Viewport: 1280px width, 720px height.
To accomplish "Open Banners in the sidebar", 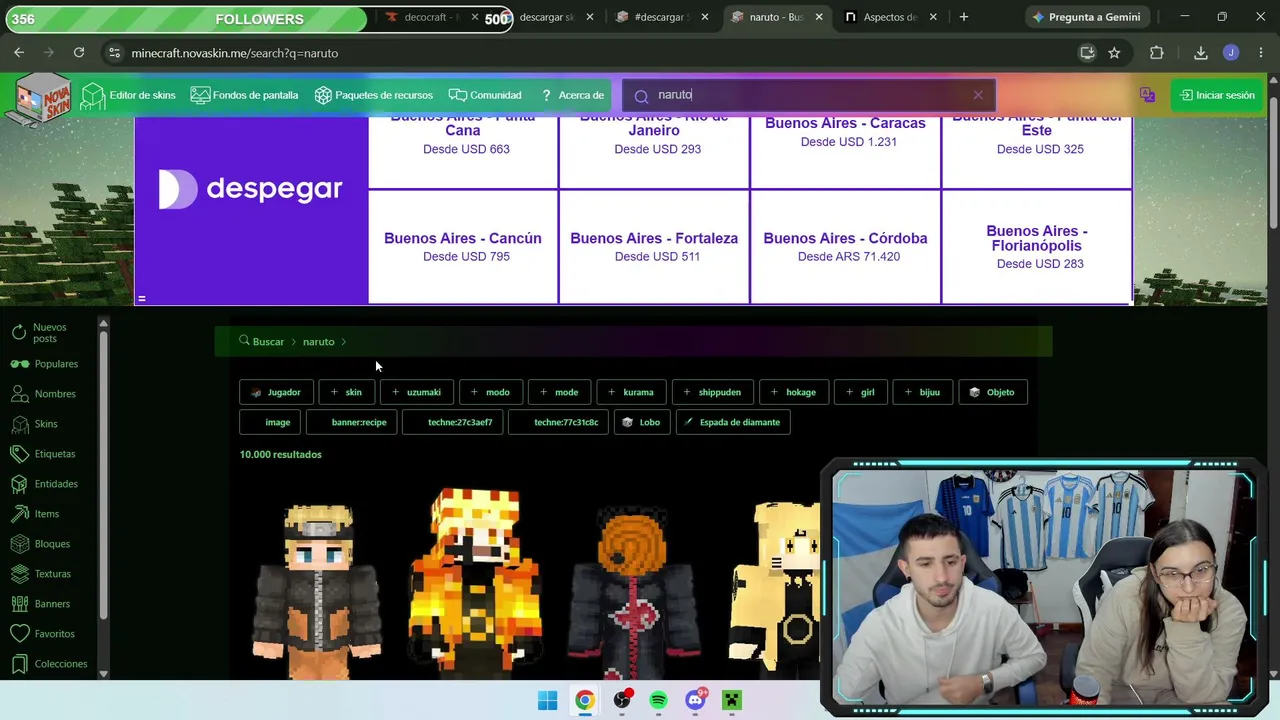I will pyautogui.click(x=40, y=604).
